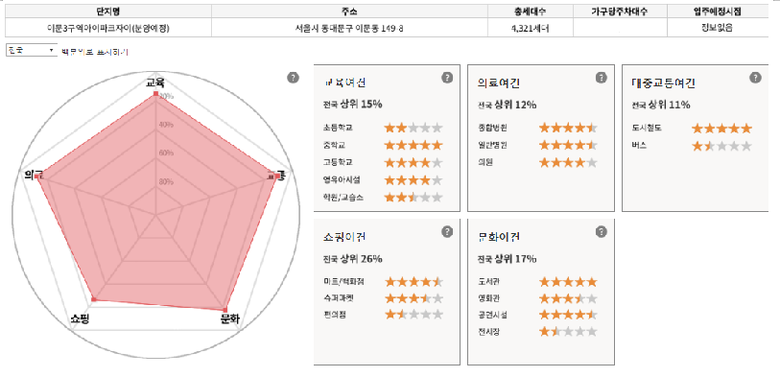Click the 문화 data point on radar
Image resolution: width=780 pixels, height=377 pixels.
click(x=225, y=309)
